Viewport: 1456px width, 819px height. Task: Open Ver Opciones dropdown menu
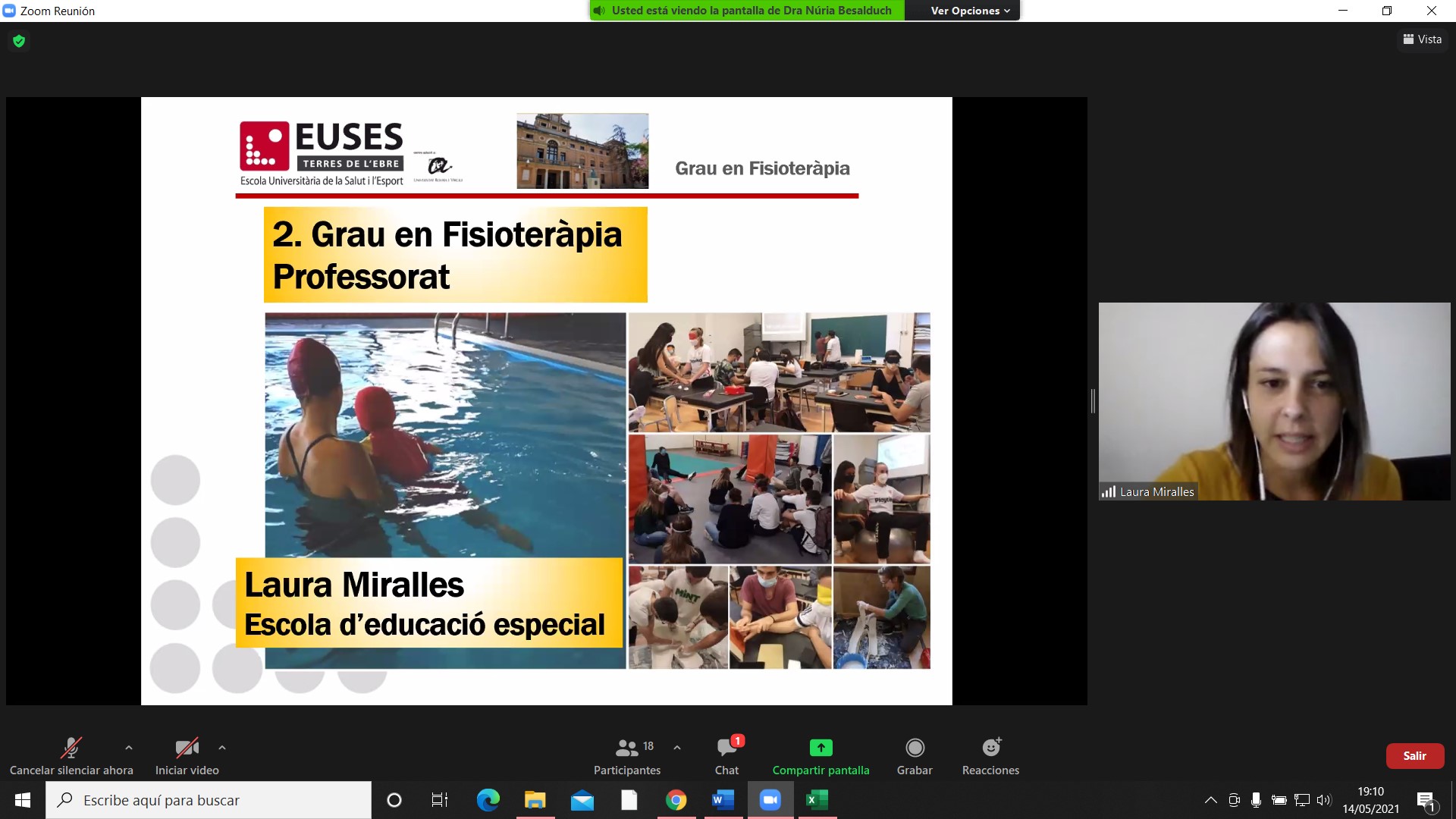[970, 11]
